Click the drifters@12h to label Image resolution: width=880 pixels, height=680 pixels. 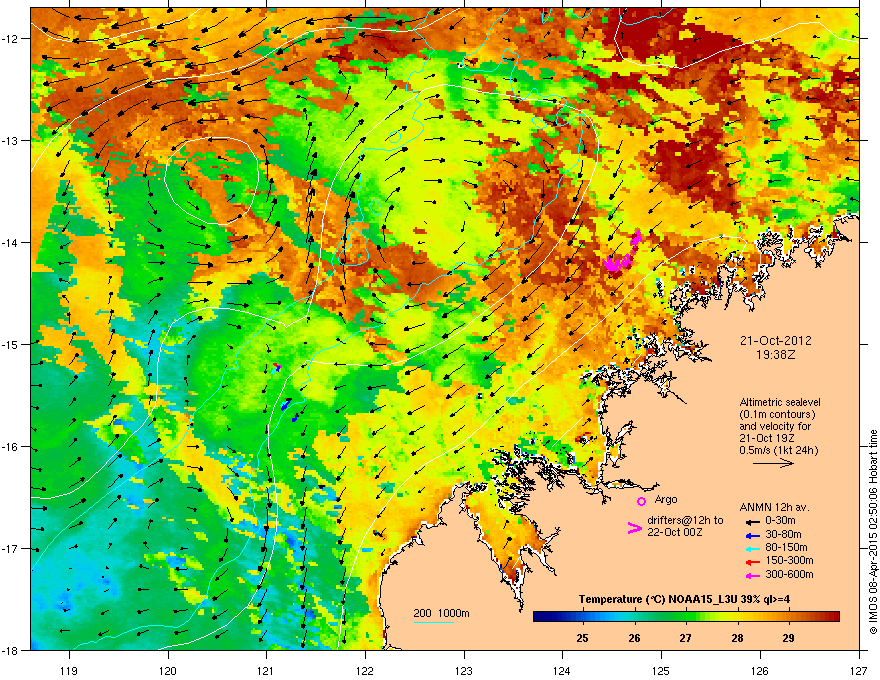coord(685,521)
